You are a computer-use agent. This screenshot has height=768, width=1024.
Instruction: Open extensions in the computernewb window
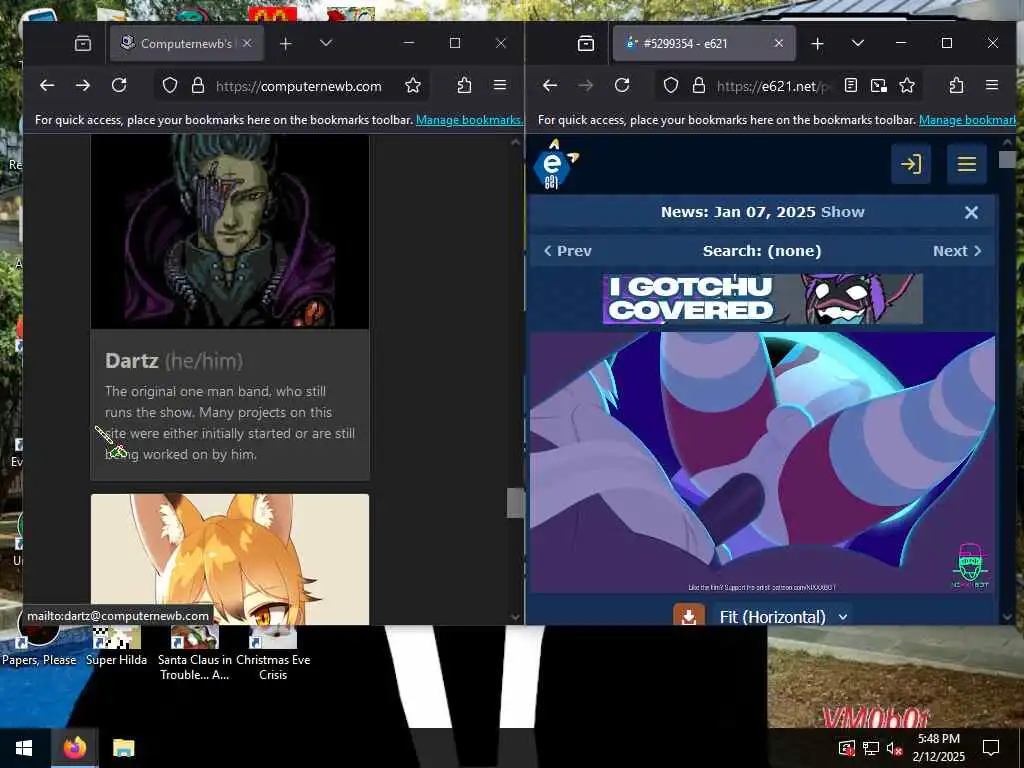click(x=464, y=86)
